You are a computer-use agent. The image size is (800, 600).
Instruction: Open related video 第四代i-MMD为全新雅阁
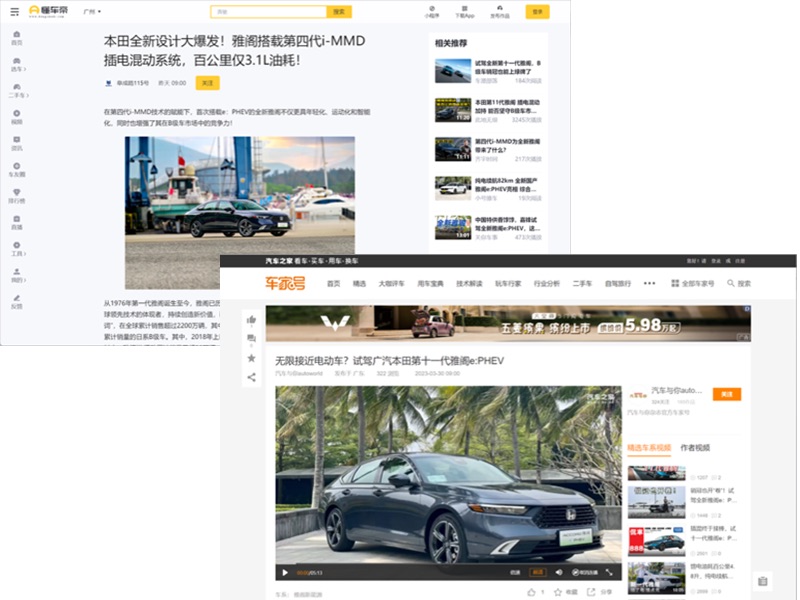(x=488, y=149)
